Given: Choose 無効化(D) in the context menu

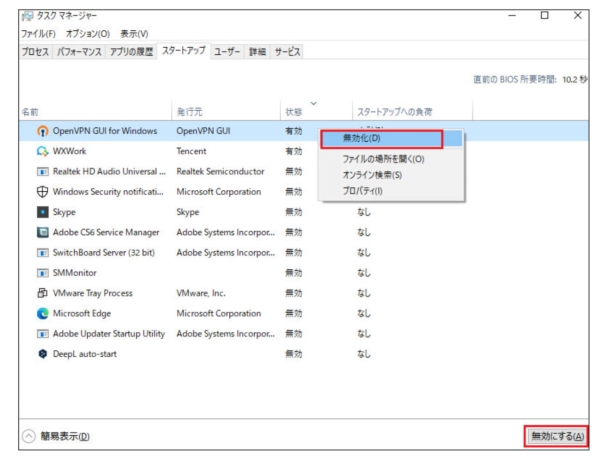Looking at the screenshot, I should [x=392, y=139].
